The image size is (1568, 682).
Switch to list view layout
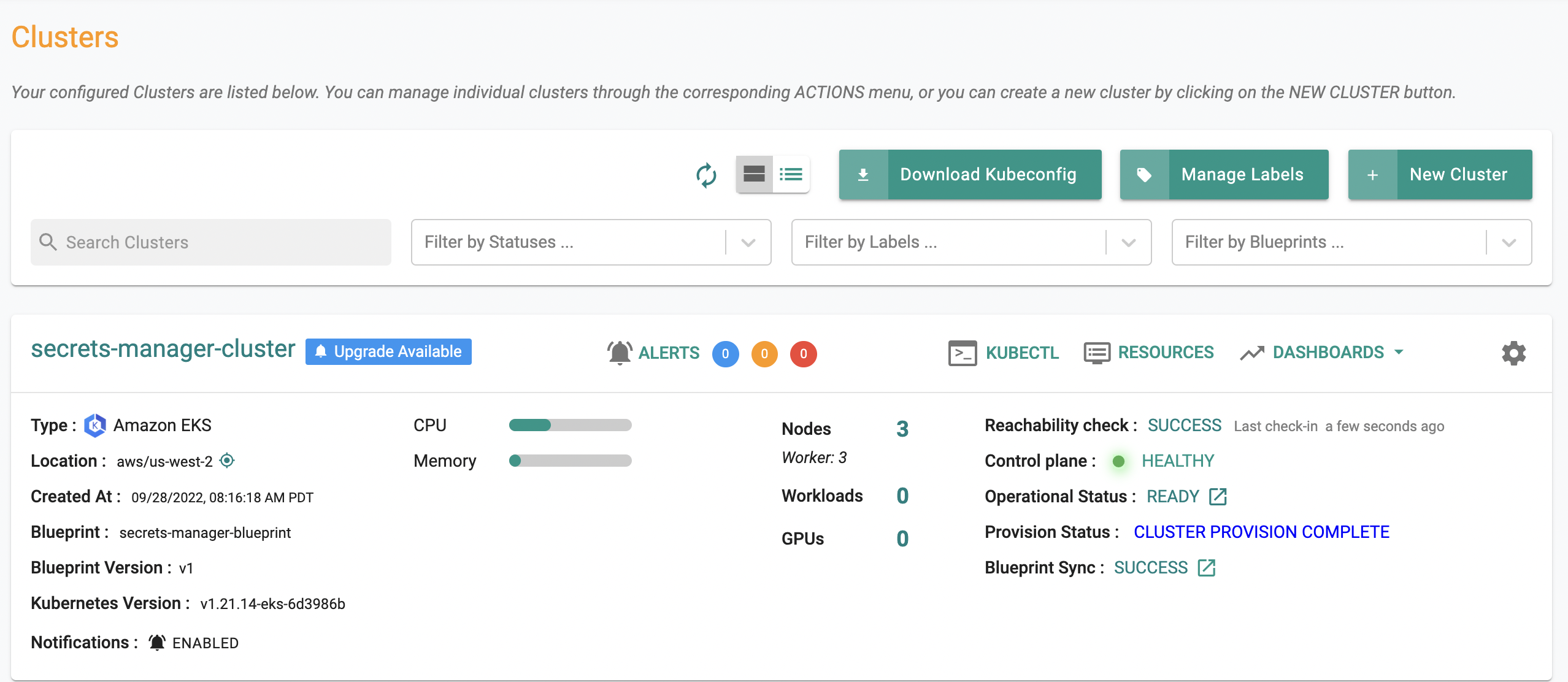[791, 175]
